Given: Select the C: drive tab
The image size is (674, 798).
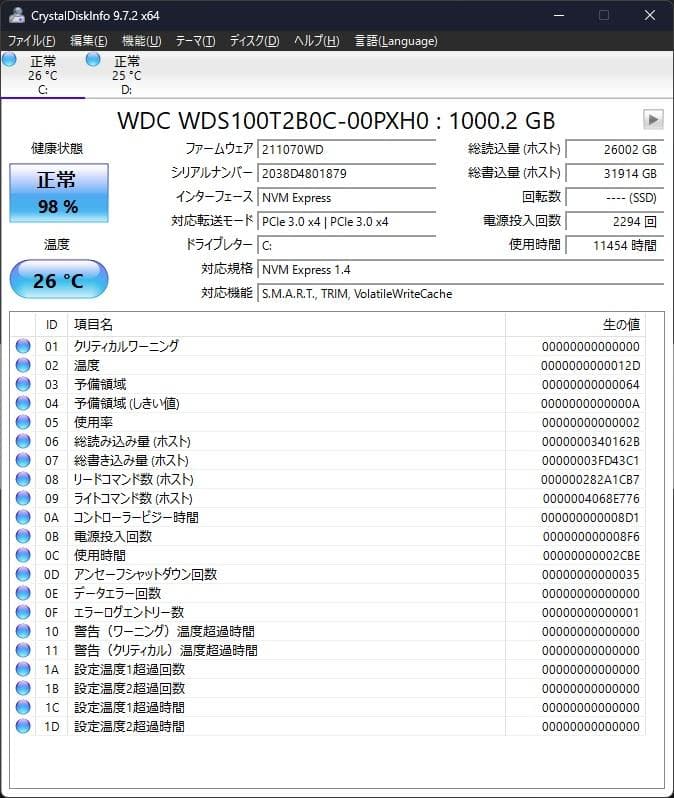Looking at the screenshot, I should 43,75.
